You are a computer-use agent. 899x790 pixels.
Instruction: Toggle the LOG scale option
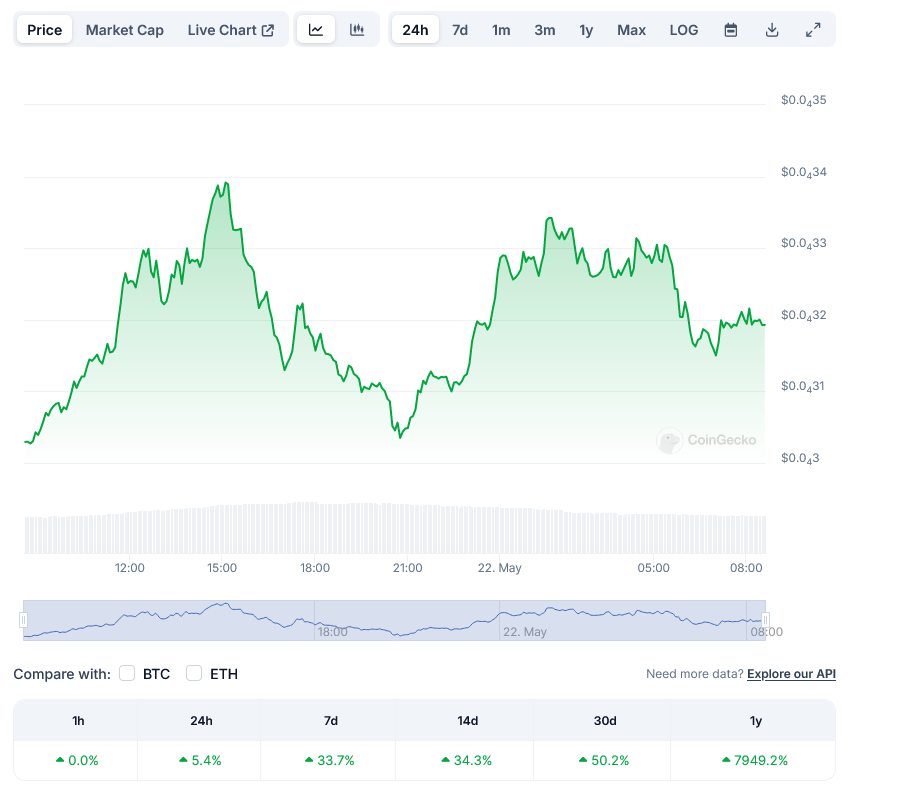pos(684,30)
